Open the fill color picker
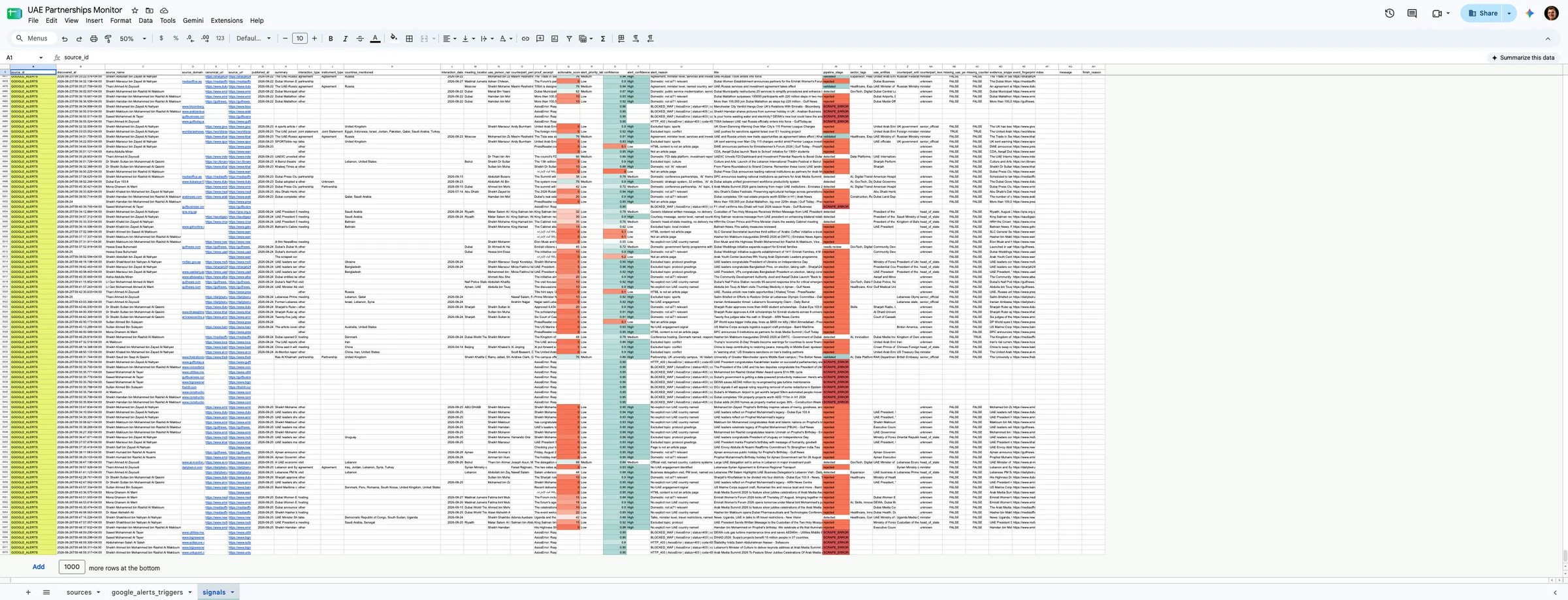1568x600 pixels. tap(394, 39)
